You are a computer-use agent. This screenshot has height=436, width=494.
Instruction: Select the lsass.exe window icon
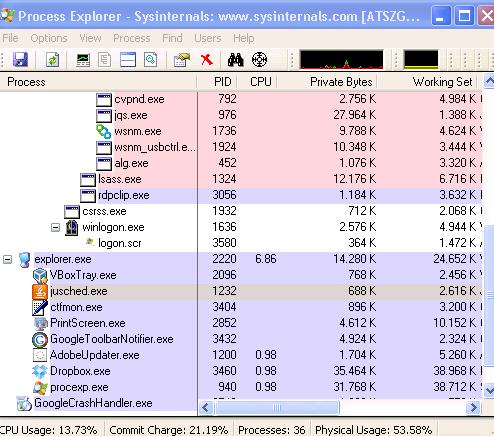(88, 180)
